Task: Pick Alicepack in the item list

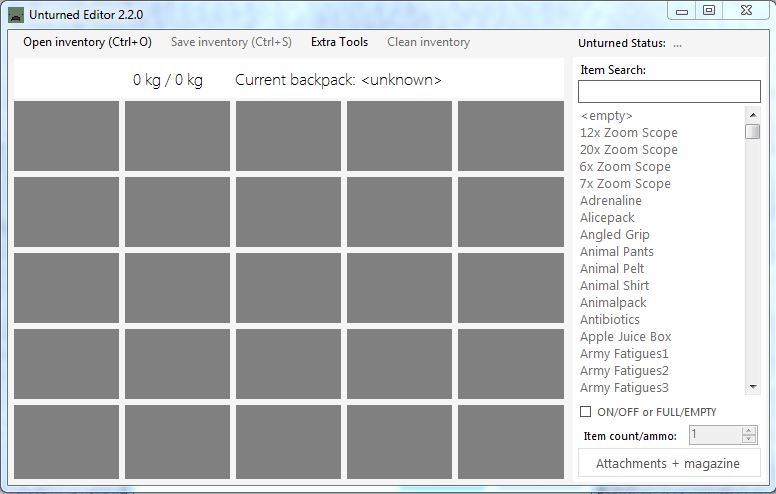Action: tap(607, 218)
